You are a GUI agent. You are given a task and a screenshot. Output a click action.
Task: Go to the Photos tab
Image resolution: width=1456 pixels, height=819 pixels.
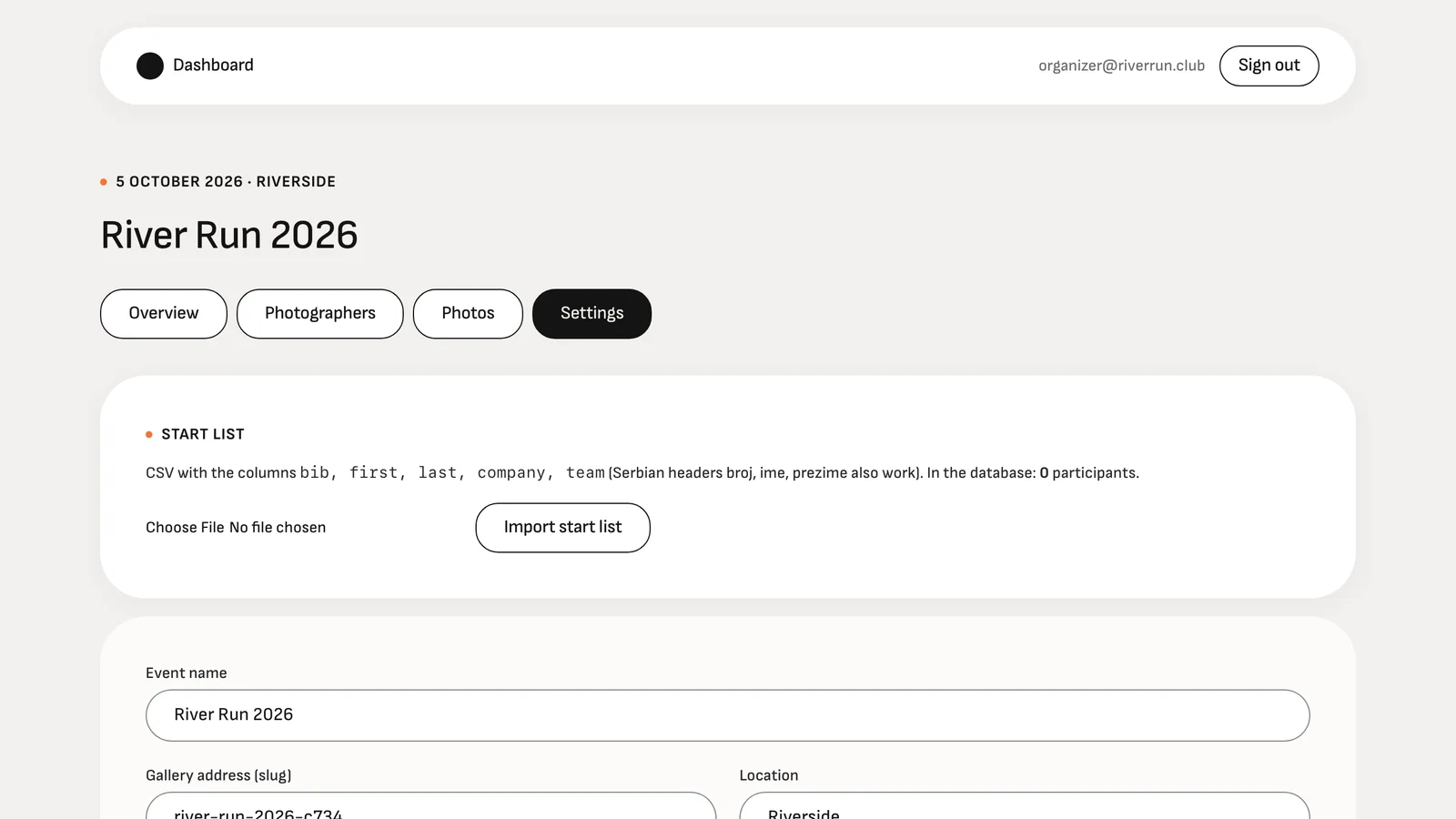468,314
